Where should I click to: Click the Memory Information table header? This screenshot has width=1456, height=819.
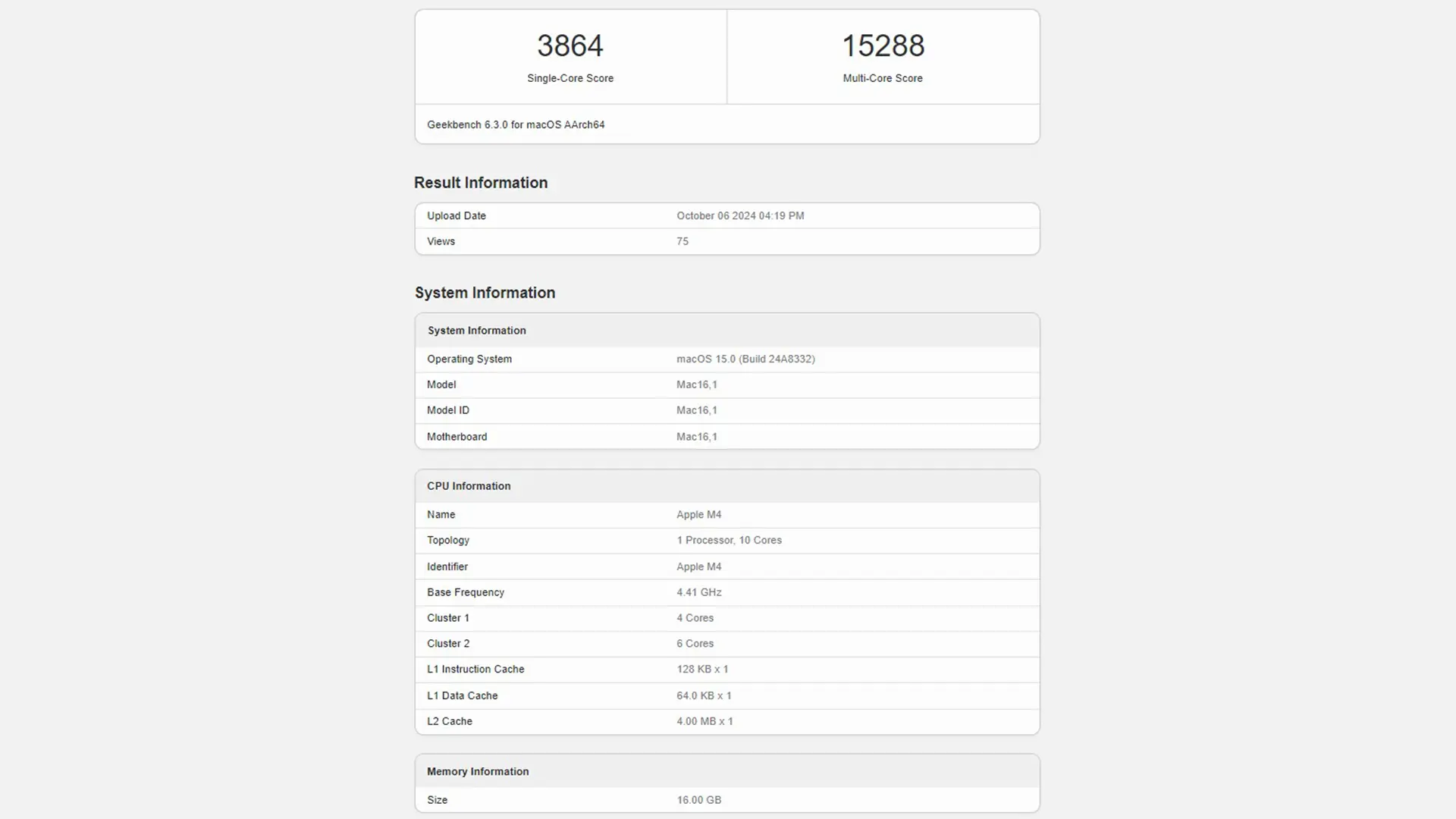pyautogui.click(x=478, y=771)
